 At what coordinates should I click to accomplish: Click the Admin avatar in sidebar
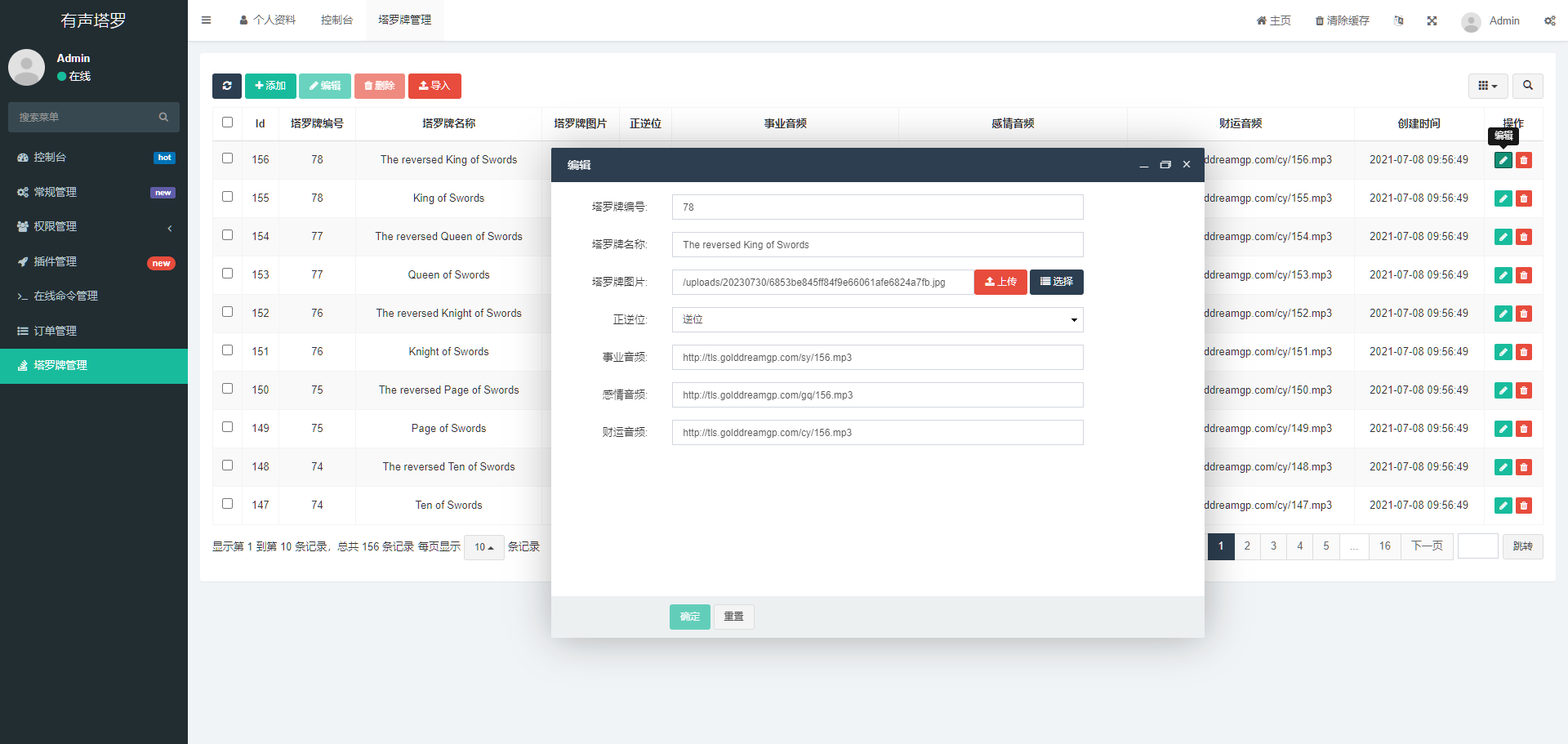pyautogui.click(x=26, y=67)
